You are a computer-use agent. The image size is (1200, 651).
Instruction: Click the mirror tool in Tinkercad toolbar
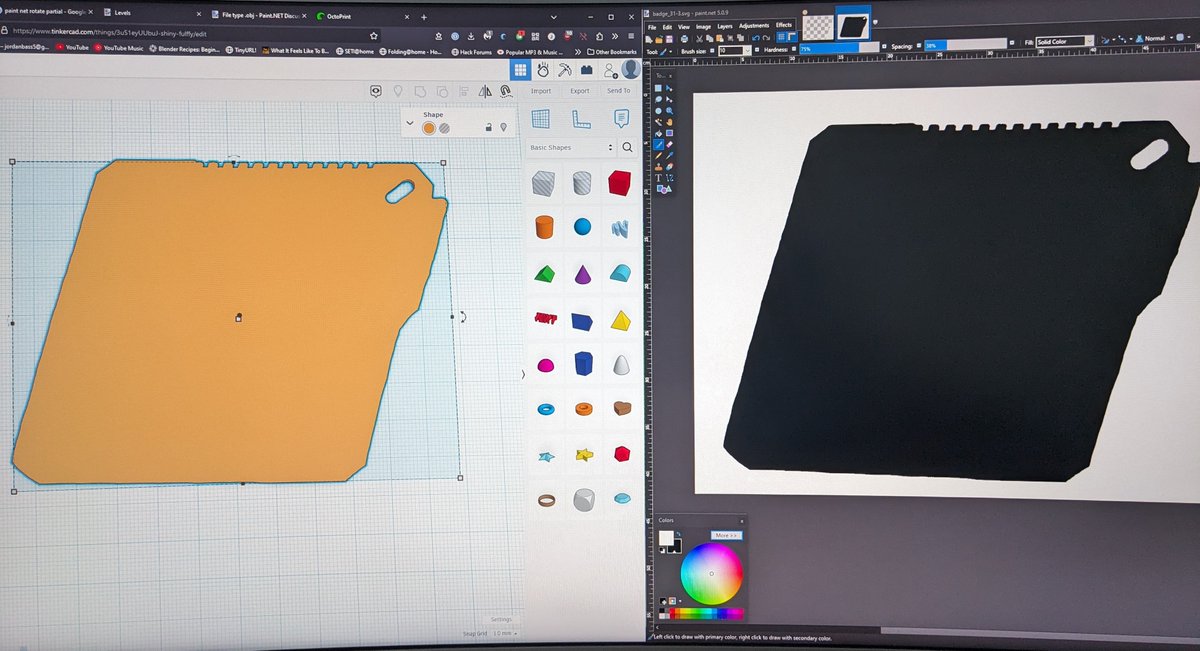pyautogui.click(x=486, y=91)
